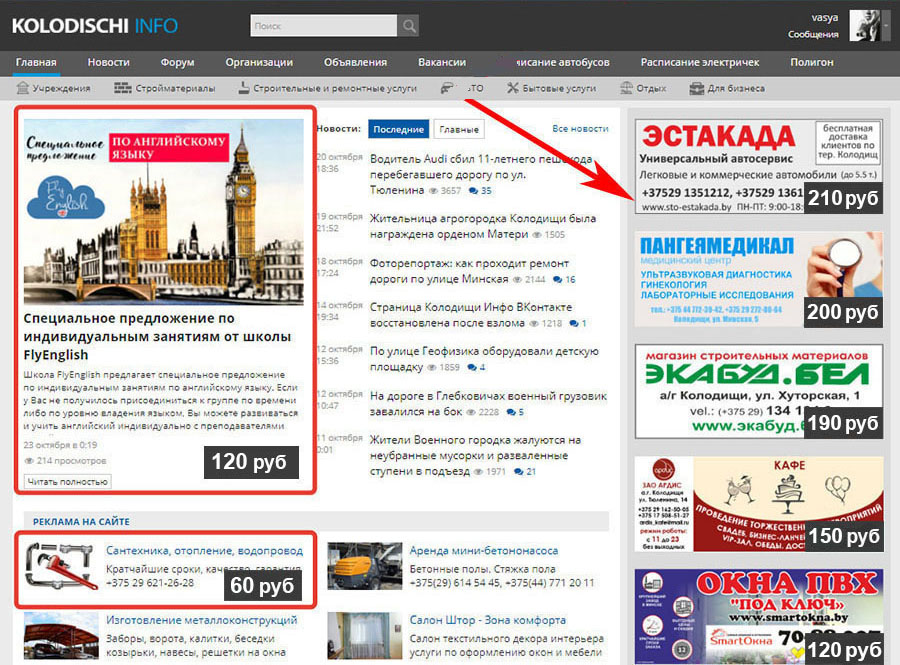900x665 pixels.
Task: Switch to the Последние news tab
Action: 398,129
